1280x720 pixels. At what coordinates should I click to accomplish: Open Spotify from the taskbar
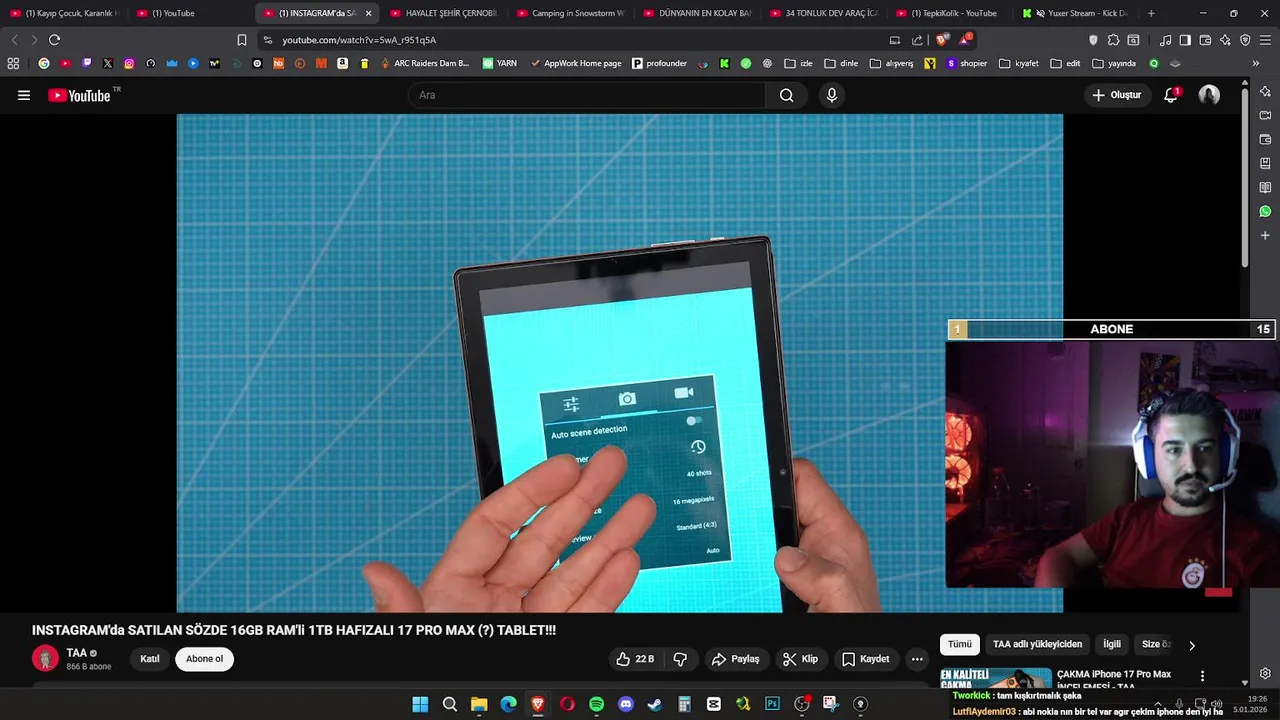(x=596, y=704)
